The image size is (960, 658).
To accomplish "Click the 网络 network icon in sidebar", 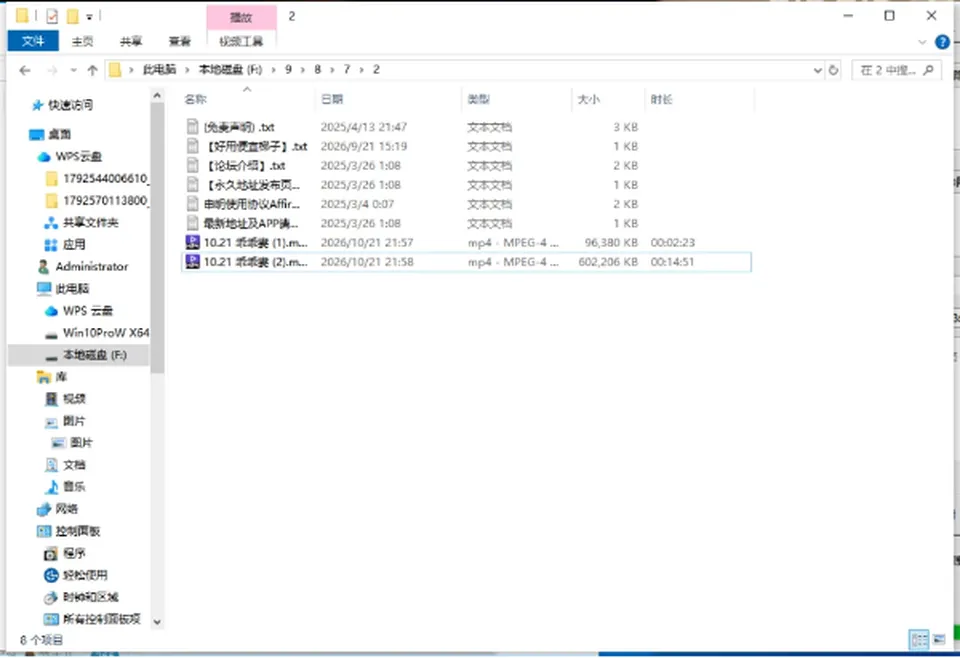I will (x=43, y=509).
